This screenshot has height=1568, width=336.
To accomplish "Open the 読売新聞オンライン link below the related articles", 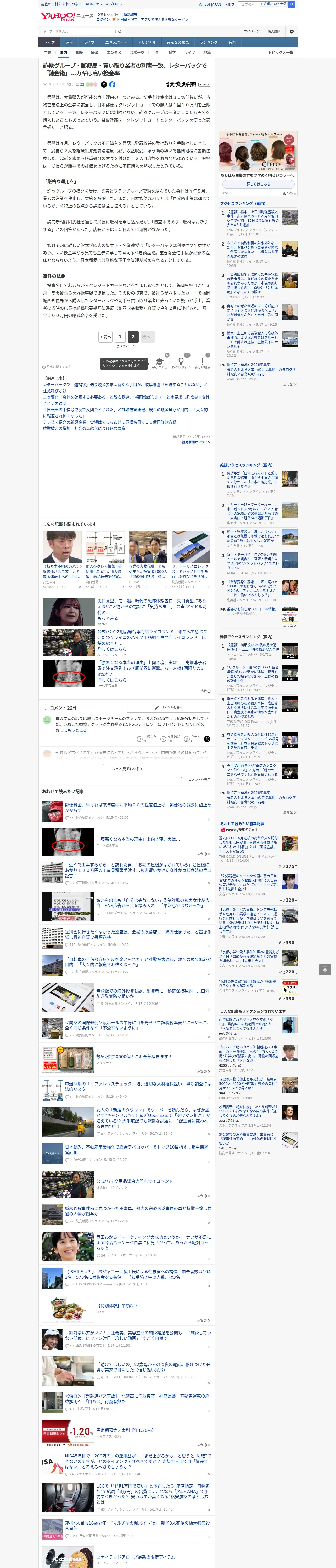I will pos(196,442).
